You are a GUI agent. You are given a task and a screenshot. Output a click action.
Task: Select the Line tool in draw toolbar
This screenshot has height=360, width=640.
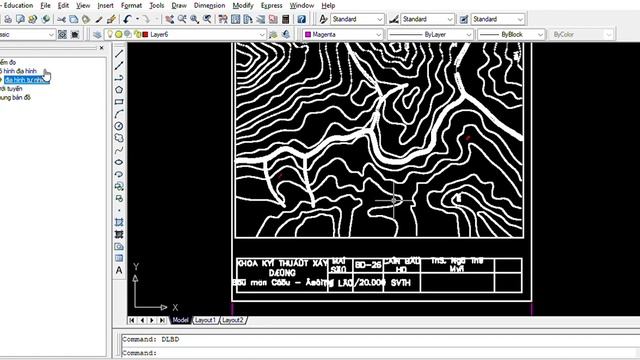point(119,53)
